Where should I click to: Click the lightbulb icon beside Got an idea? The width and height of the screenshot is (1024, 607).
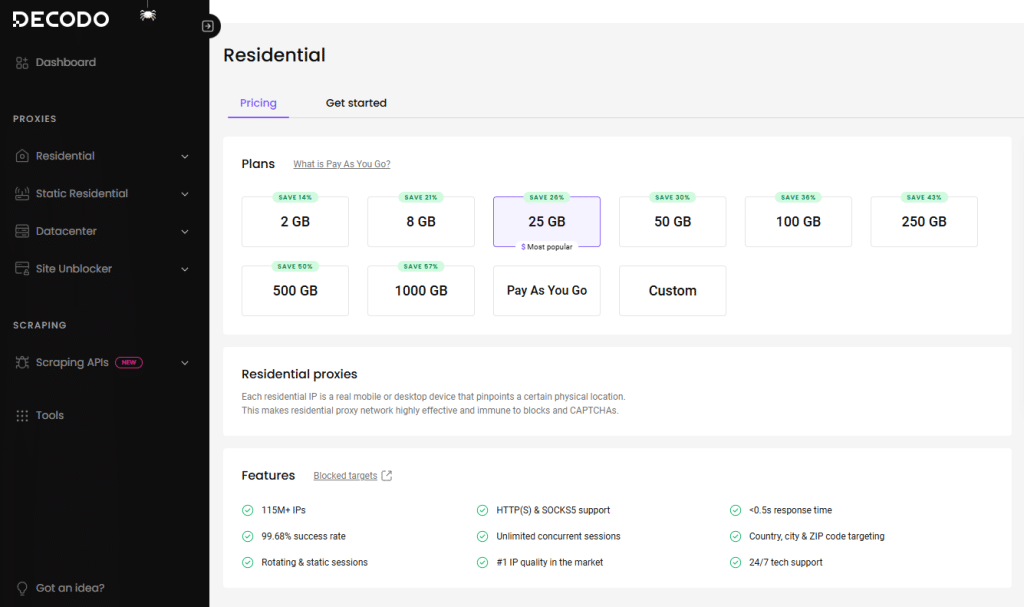pos(22,588)
